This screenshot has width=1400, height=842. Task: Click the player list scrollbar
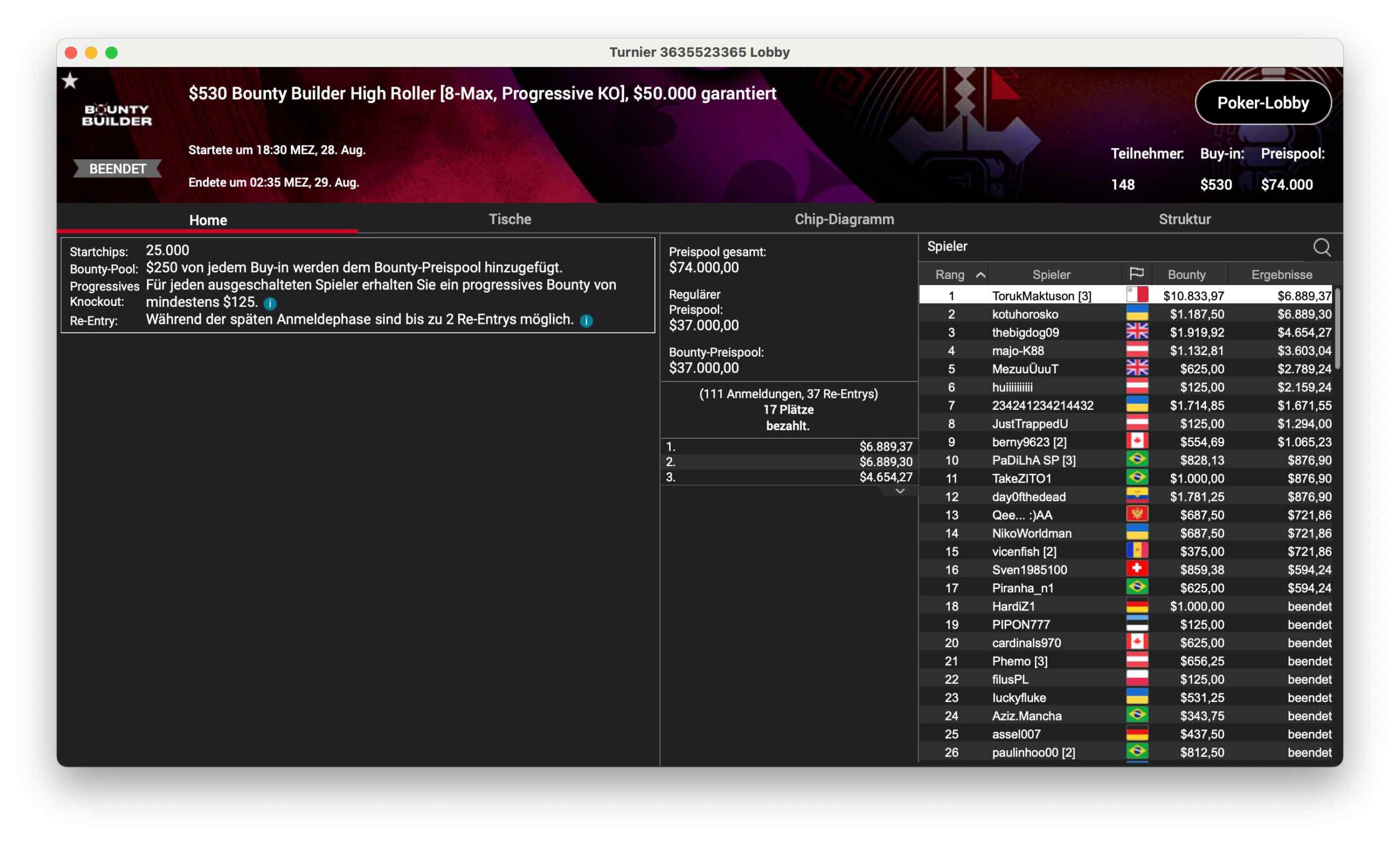tap(1337, 329)
